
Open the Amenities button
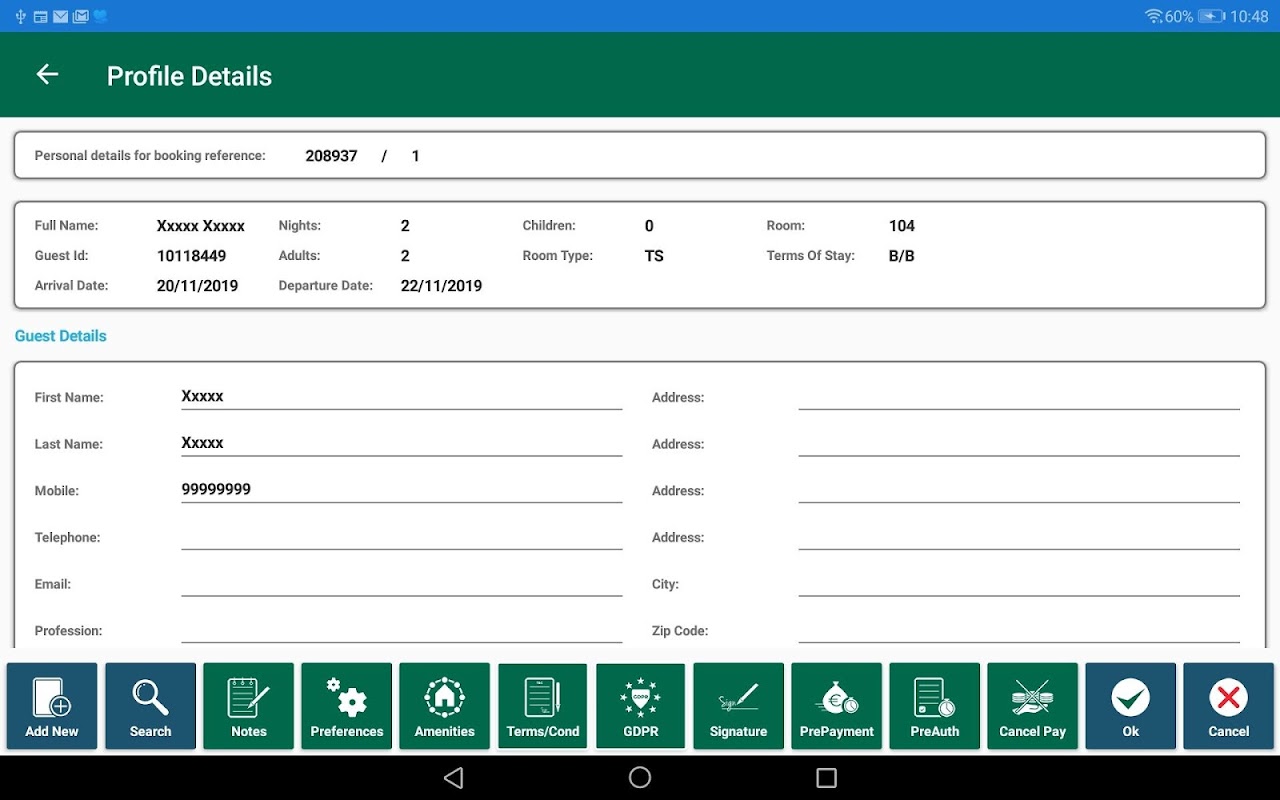point(444,706)
